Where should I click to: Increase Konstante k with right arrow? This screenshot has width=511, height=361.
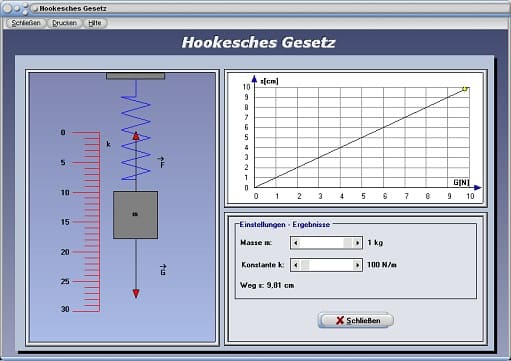[357, 265]
